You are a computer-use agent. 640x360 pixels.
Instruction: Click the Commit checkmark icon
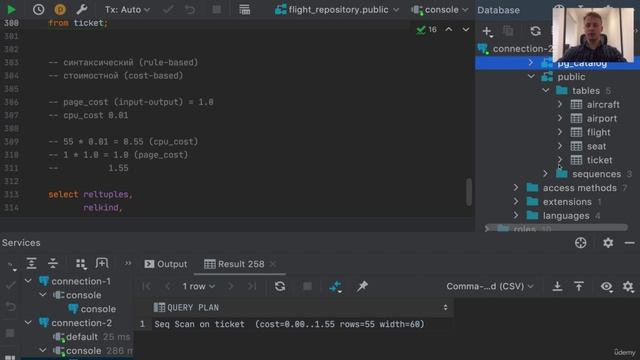pos(168,9)
